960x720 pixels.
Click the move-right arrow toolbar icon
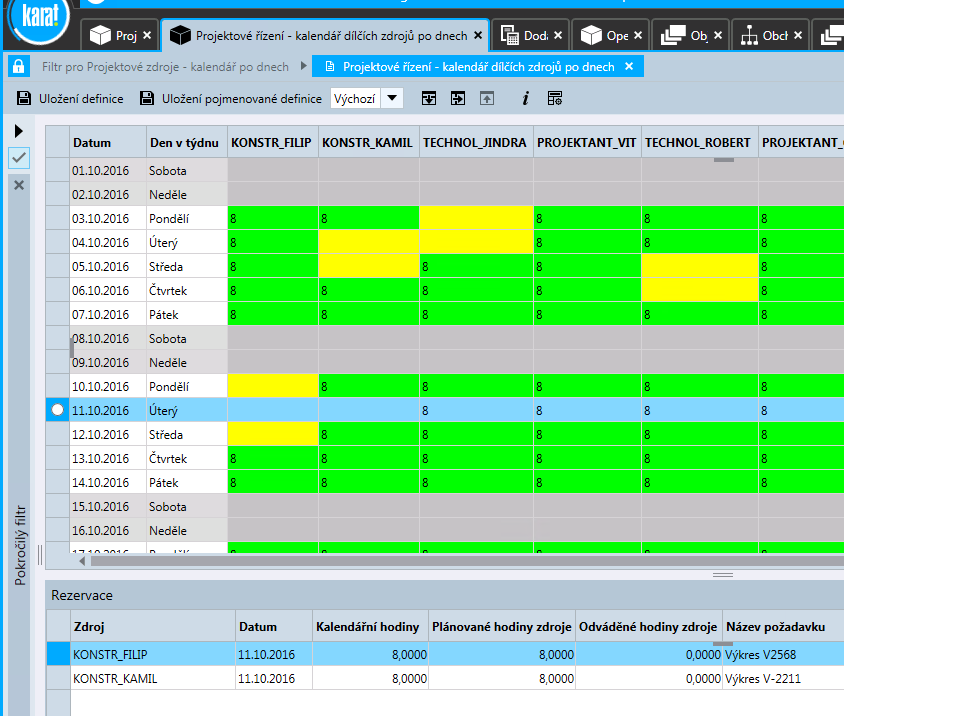[457, 98]
